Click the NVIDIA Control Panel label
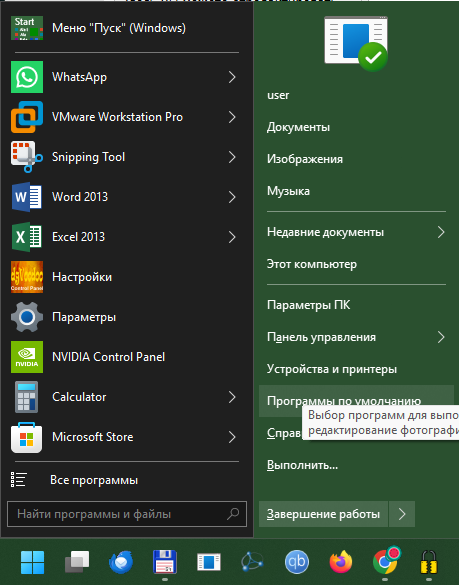Image resolution: width=459 pixels, height=585 pixels. [108, 357]
